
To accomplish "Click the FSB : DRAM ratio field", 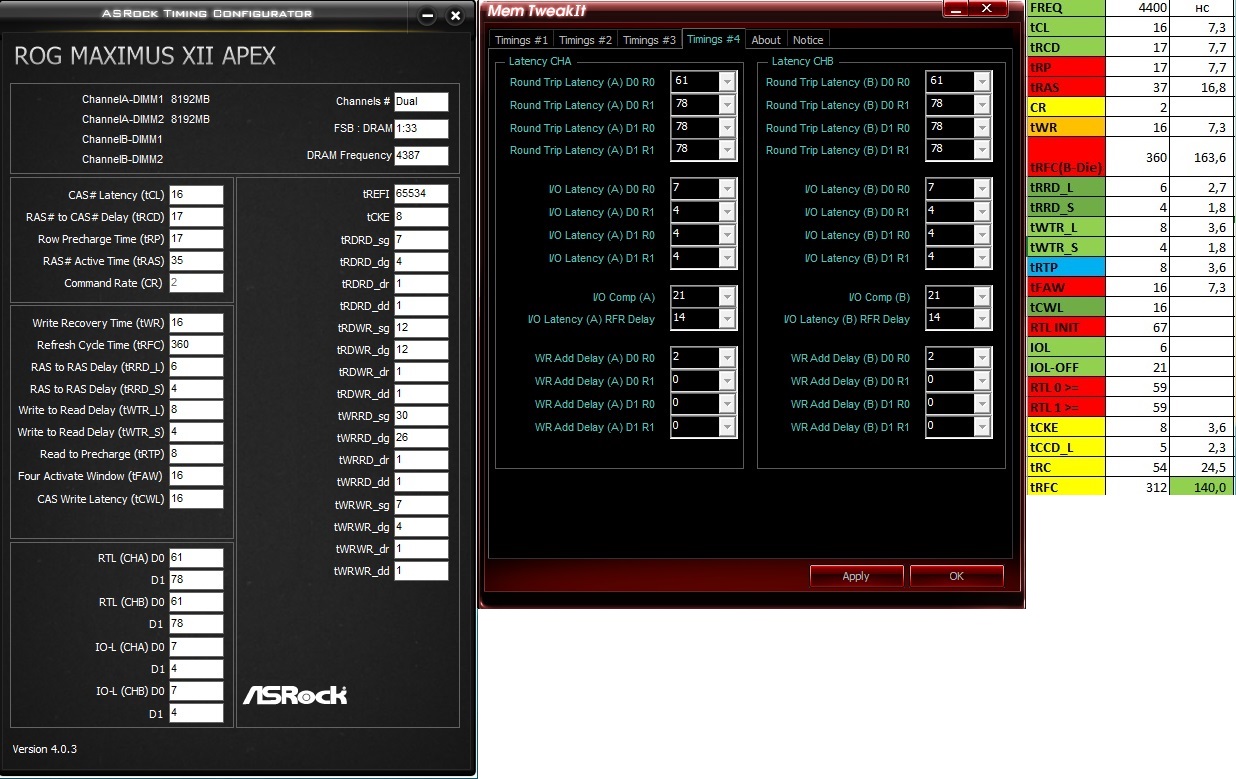I will 421,128.
